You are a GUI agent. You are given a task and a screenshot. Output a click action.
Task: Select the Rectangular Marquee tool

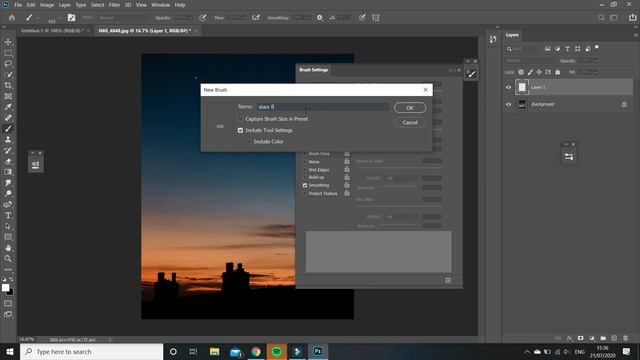click(x=8, y=53)
